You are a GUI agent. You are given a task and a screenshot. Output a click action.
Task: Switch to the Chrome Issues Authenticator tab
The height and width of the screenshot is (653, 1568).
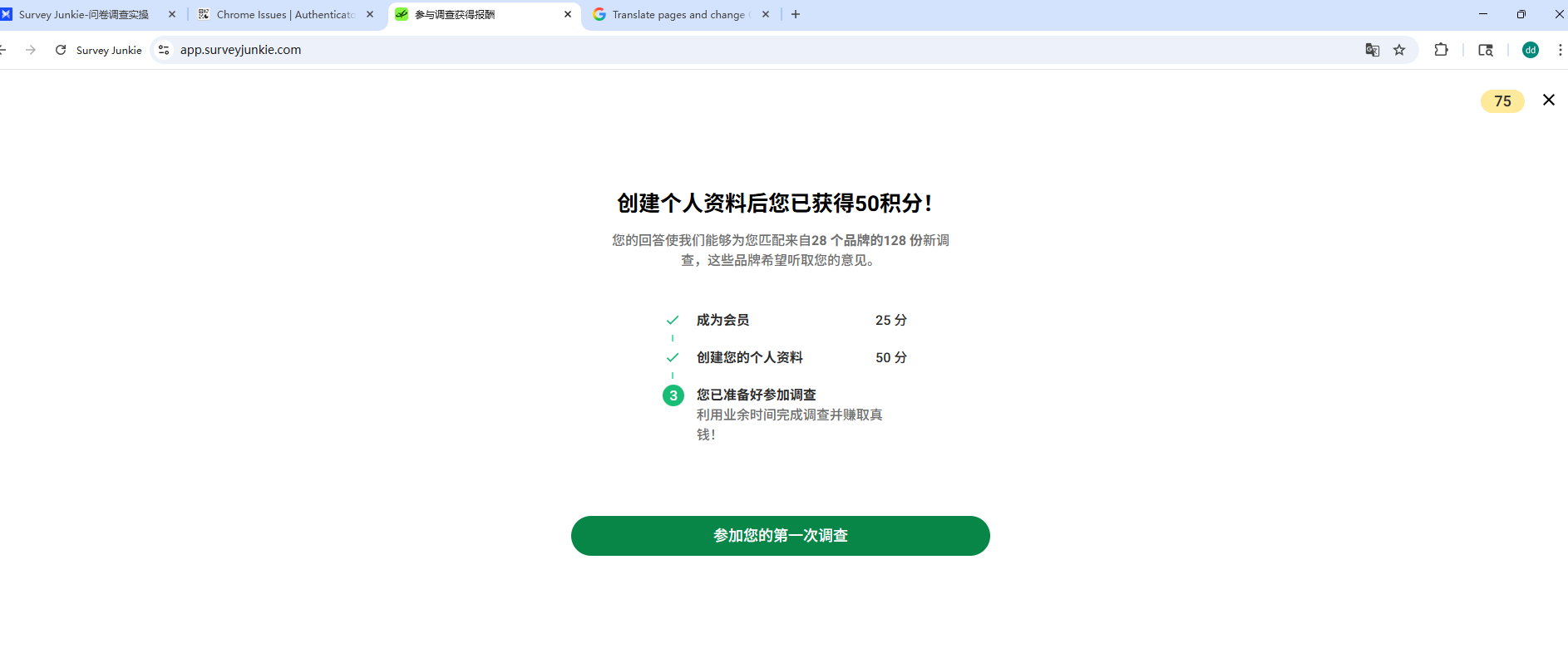pyautogui.click(x=284, y=14)
